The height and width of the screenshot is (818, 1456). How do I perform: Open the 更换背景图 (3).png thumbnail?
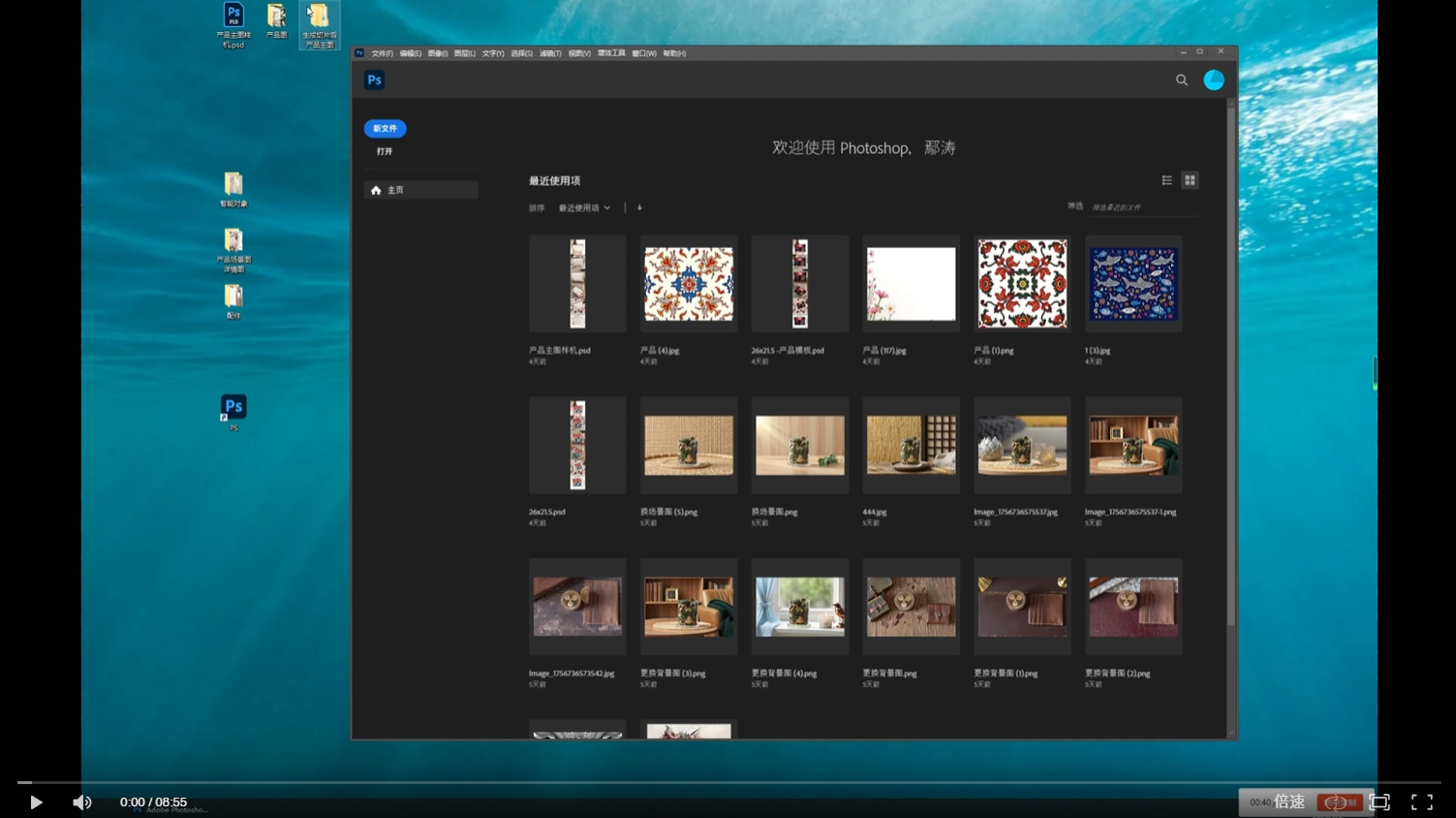click(x=689, y=607)
